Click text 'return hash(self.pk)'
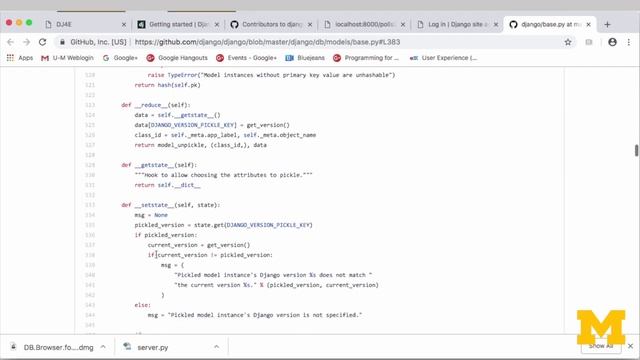 (167, 85)
